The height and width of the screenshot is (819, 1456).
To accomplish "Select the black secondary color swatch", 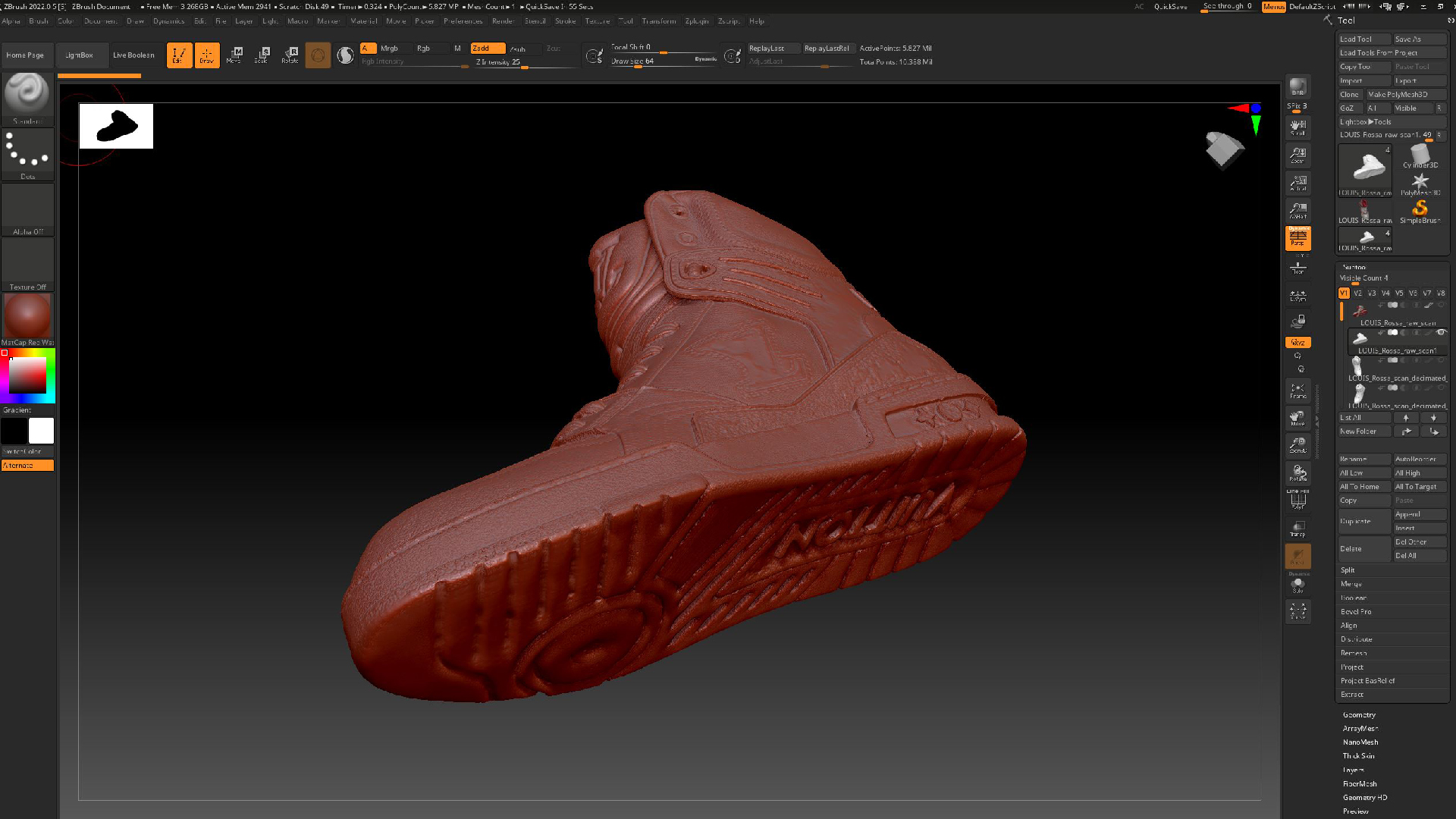I will tap(14, 431).
